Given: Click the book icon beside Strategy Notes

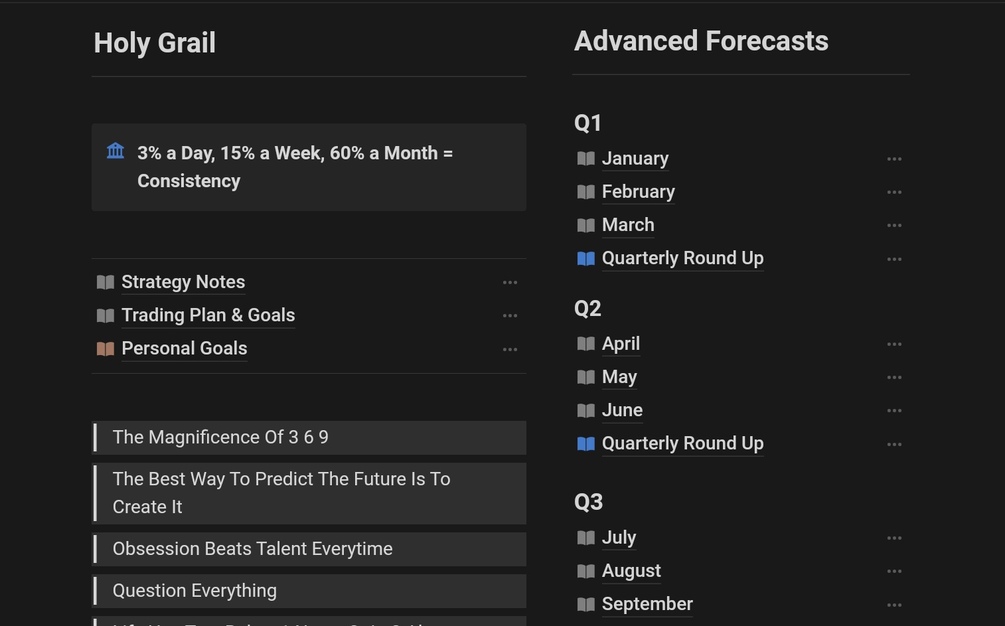Looking at the screenshot, I should 105,282.
